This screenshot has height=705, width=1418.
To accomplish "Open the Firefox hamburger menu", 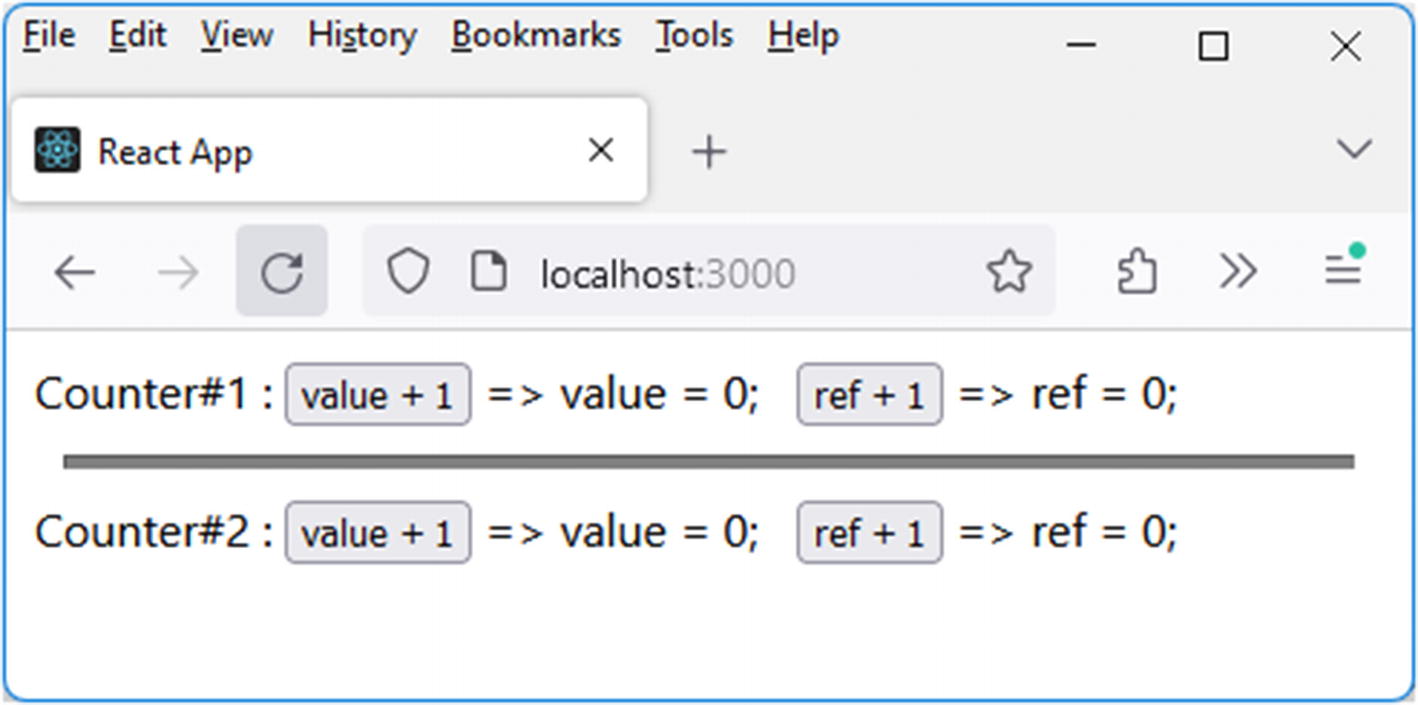I will point(1343,270).
